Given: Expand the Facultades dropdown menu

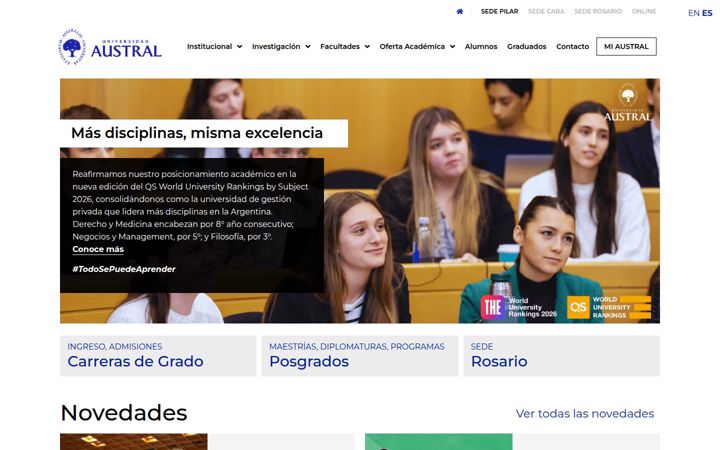Looking at the screenshot, I should pos(345,46).
